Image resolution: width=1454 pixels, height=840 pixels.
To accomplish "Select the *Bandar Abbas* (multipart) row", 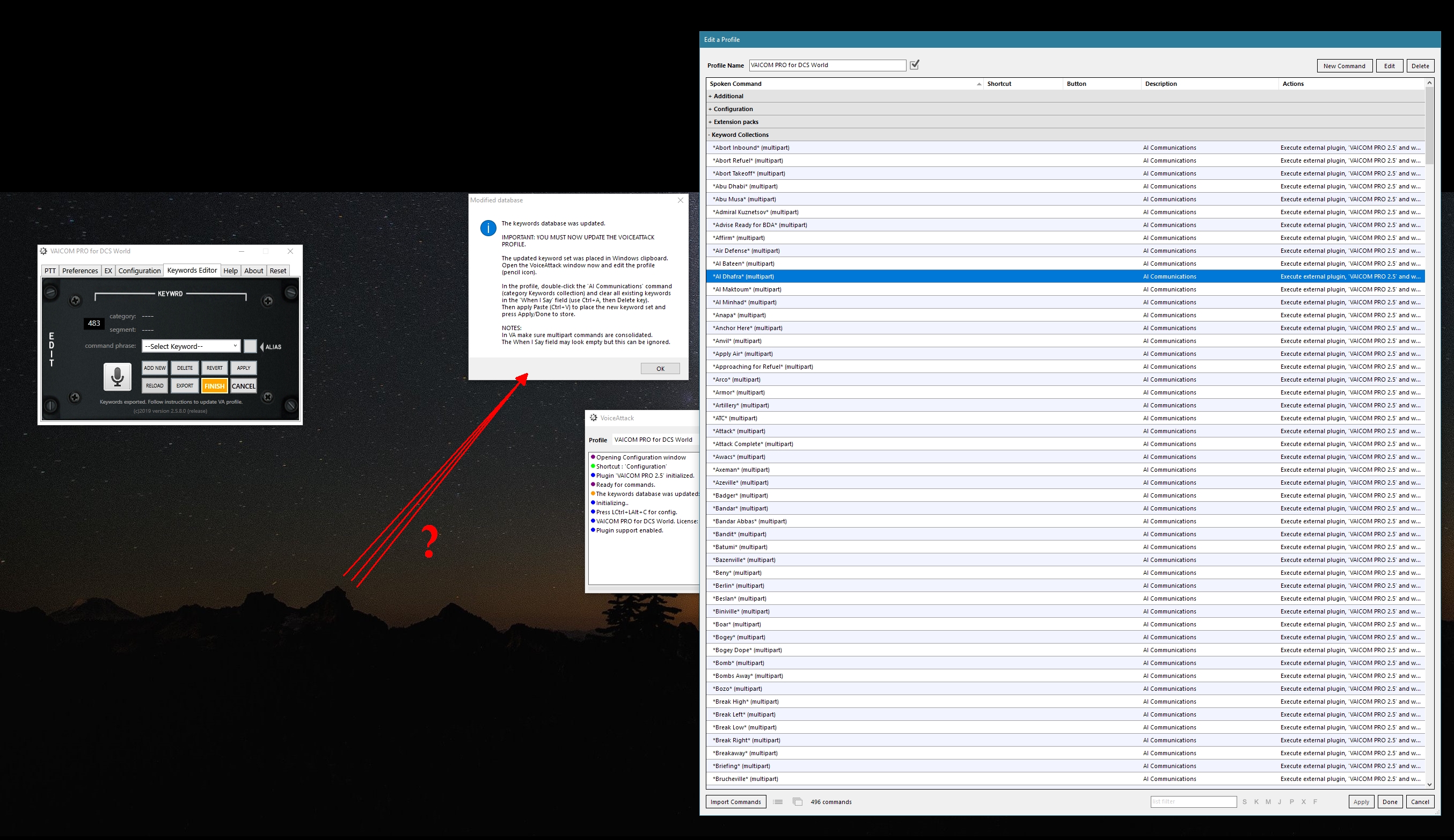I will coord(1065,521).
